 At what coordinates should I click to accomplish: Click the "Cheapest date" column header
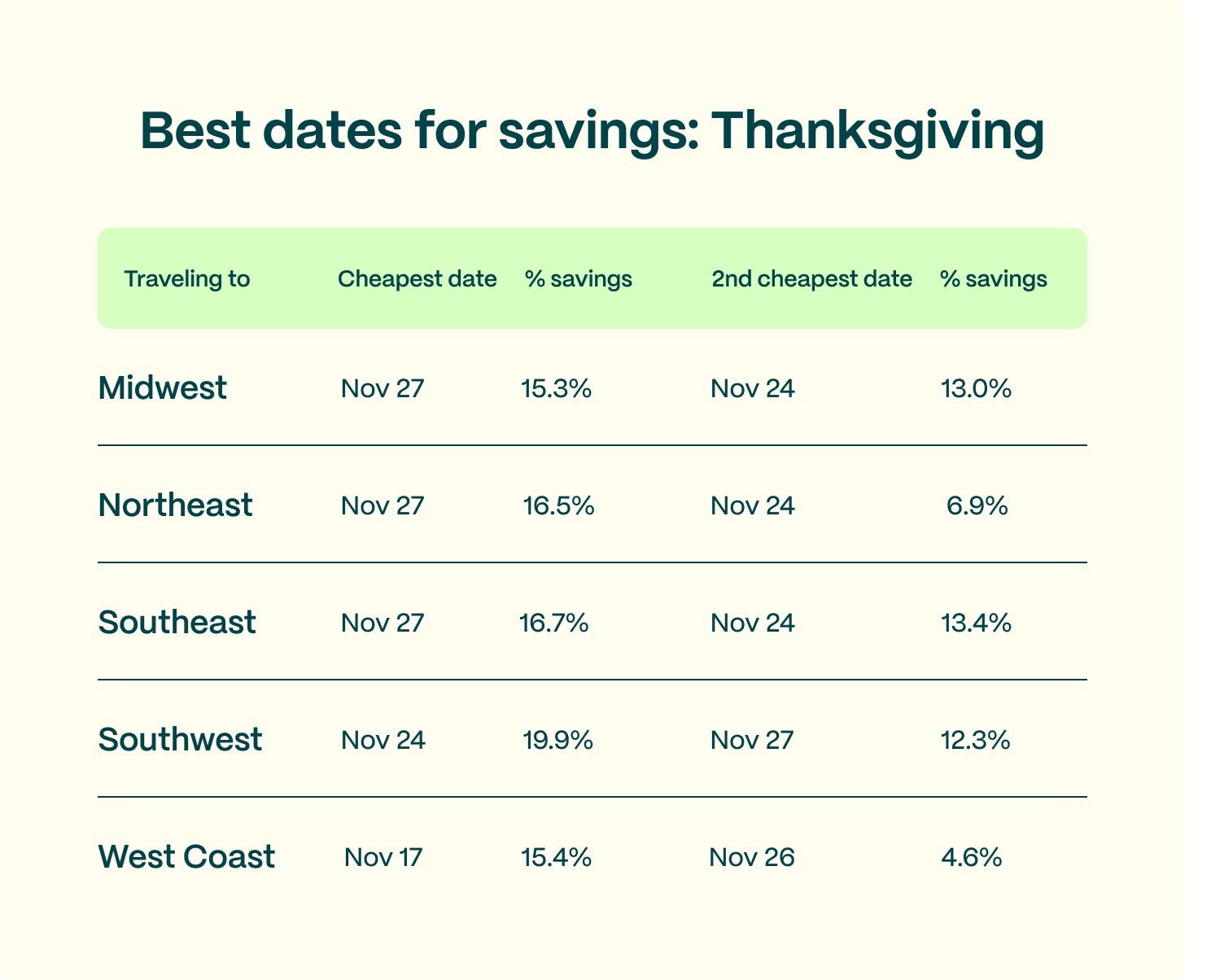pos(417,279)
